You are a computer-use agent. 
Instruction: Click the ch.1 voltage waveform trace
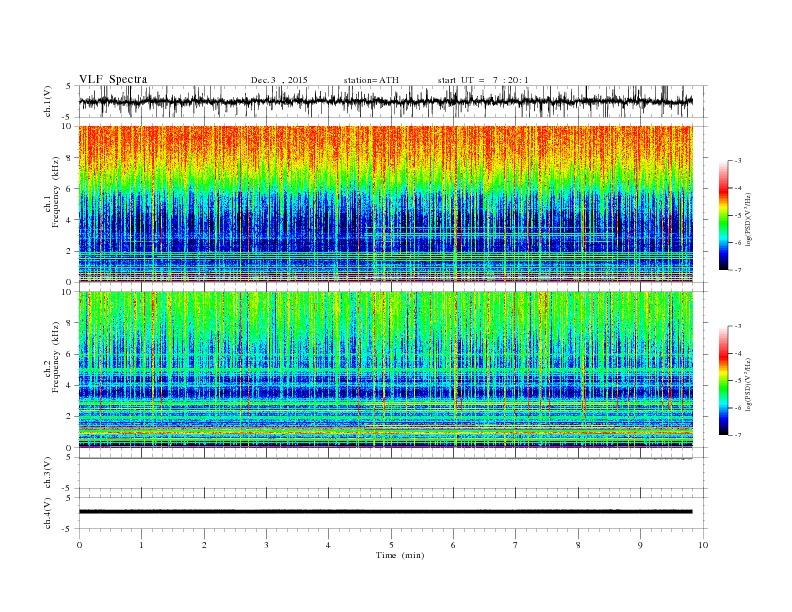385,101
